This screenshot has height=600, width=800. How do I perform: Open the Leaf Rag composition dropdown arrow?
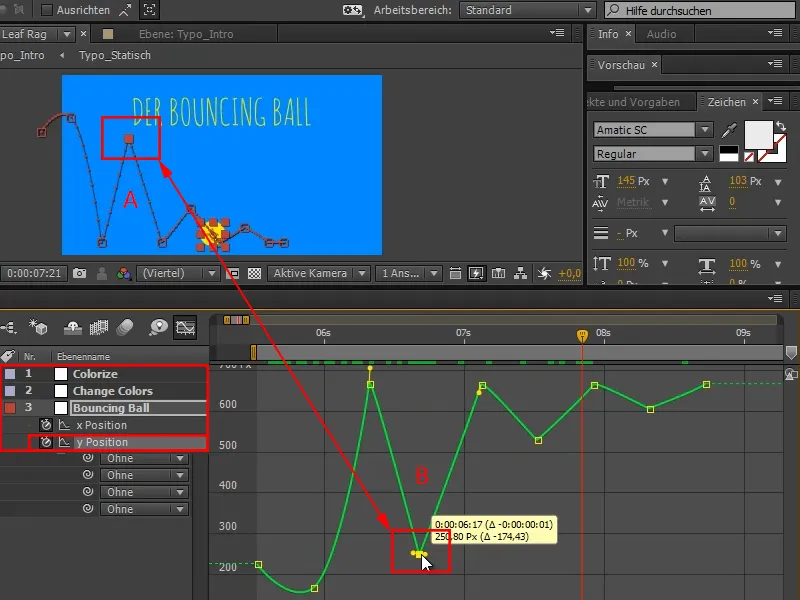click(67, 35)
